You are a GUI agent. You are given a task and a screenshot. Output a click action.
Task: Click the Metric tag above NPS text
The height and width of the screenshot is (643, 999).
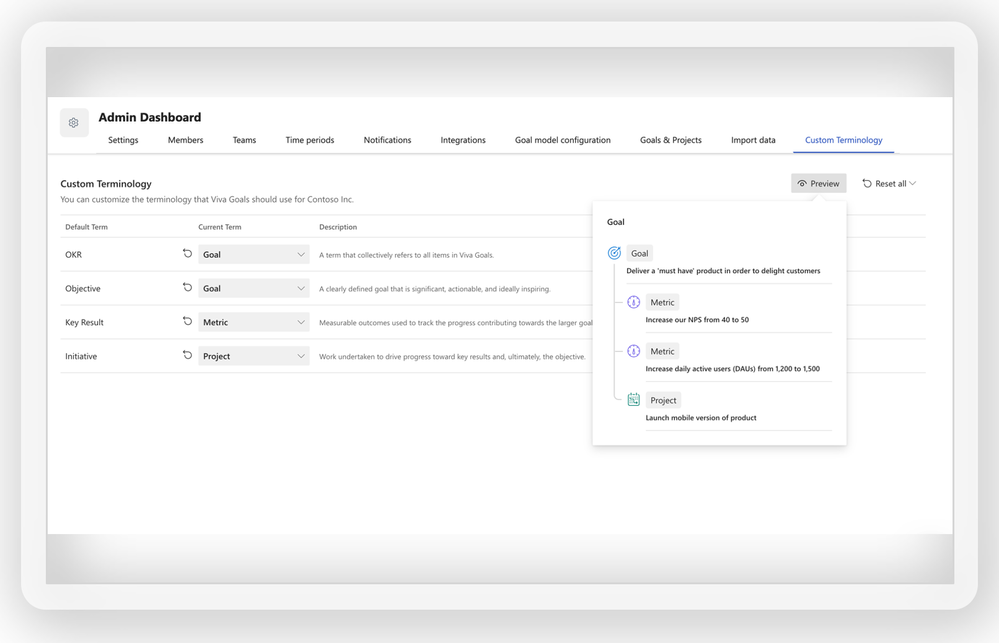pyautogui.click(x=662, y=302)
